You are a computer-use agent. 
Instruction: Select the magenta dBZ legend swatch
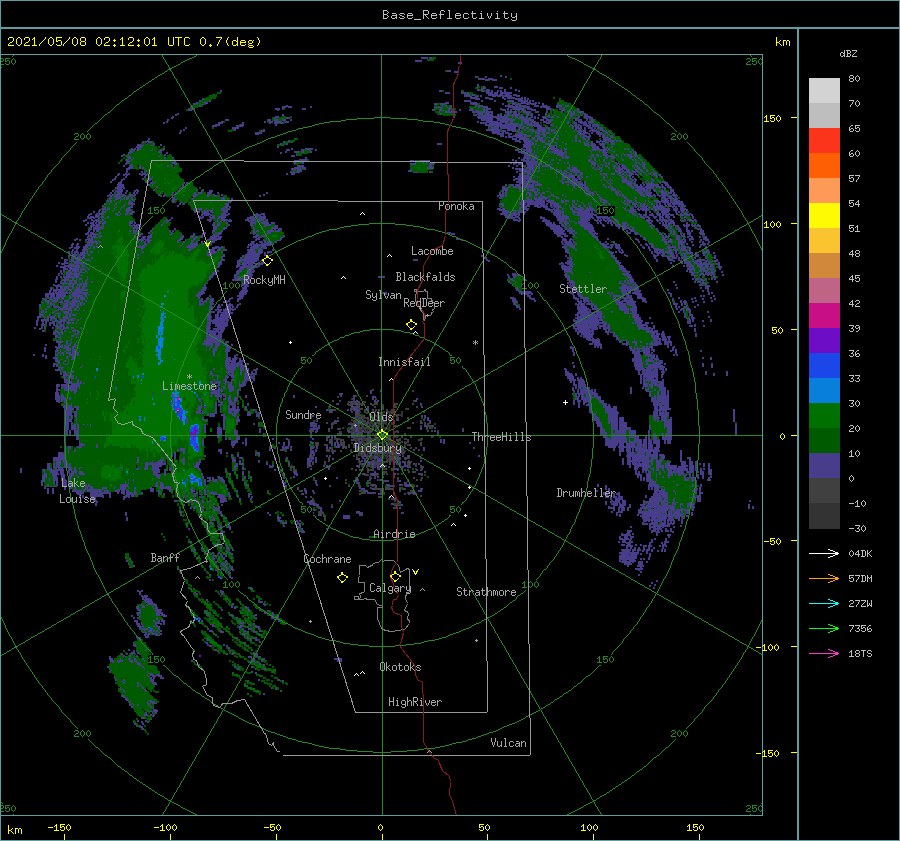pos(824,316)
